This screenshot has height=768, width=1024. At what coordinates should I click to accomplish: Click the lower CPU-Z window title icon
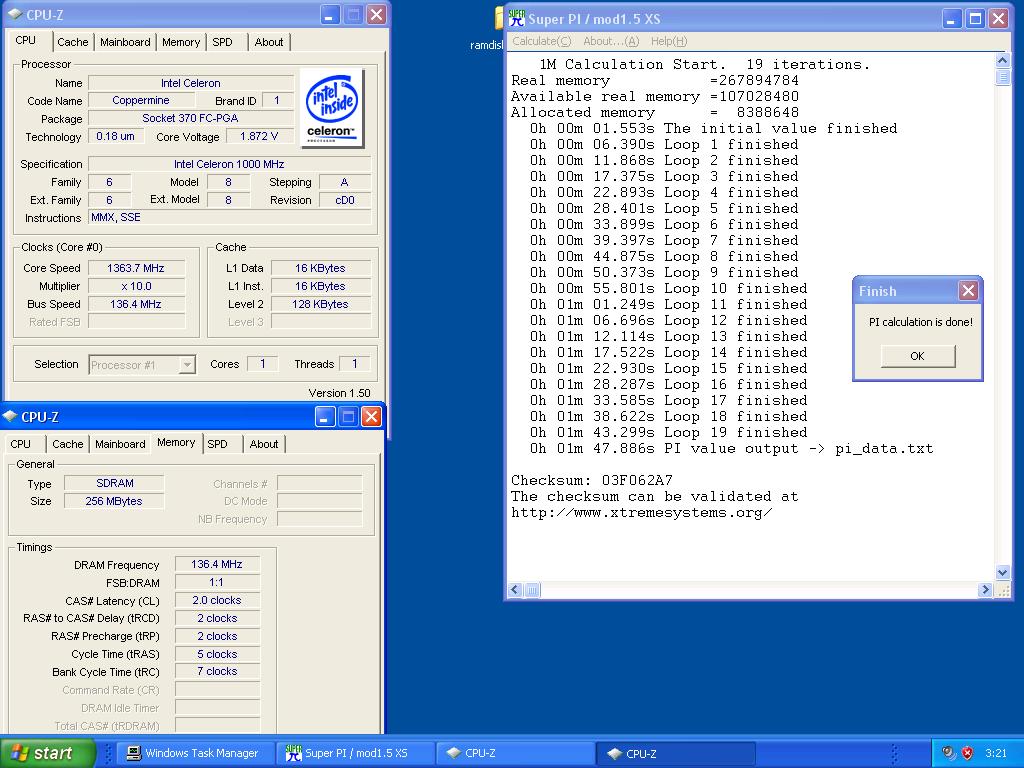click(x=10, y=417)
